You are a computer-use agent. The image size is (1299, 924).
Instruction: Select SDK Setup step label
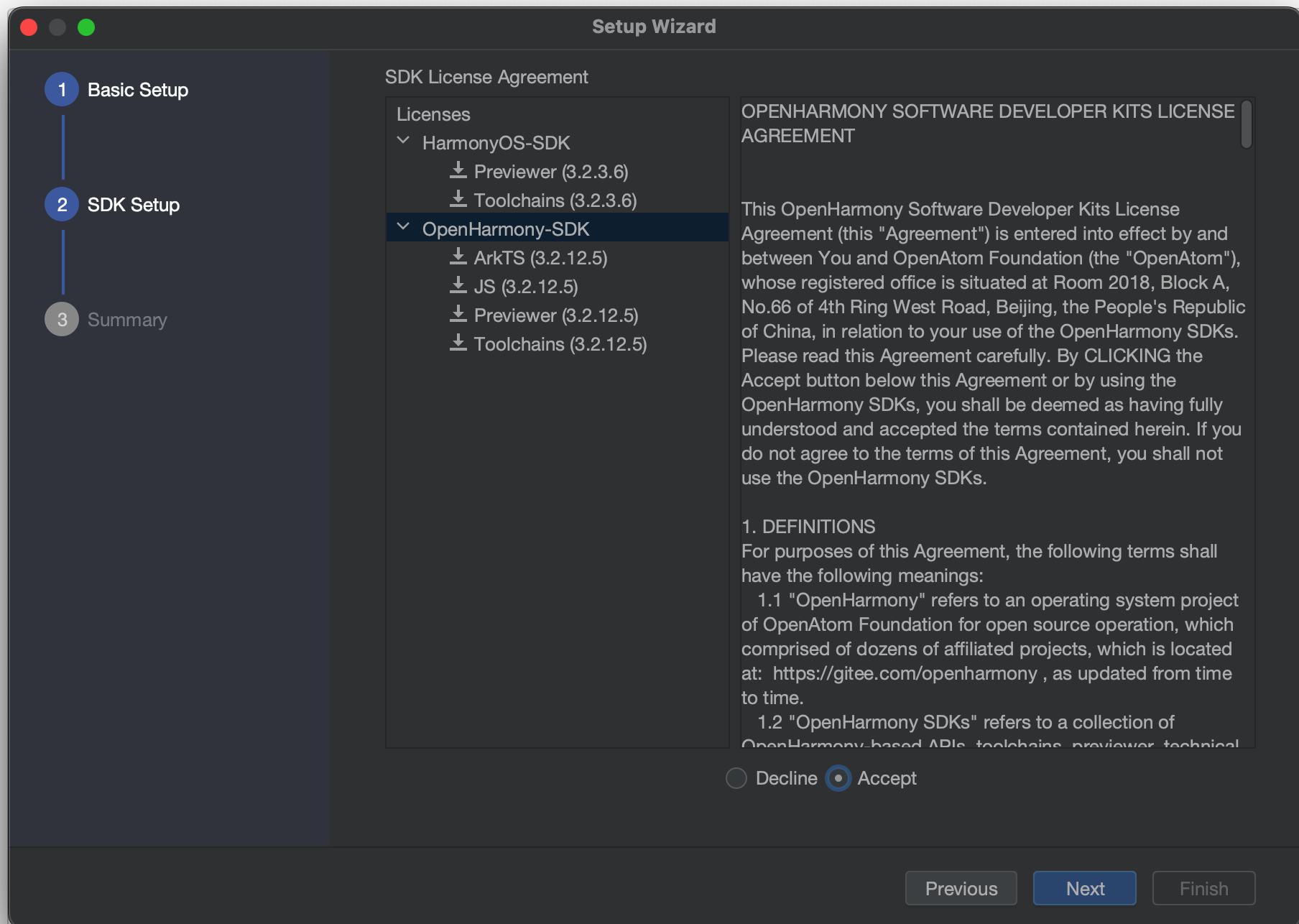[134, 205]
